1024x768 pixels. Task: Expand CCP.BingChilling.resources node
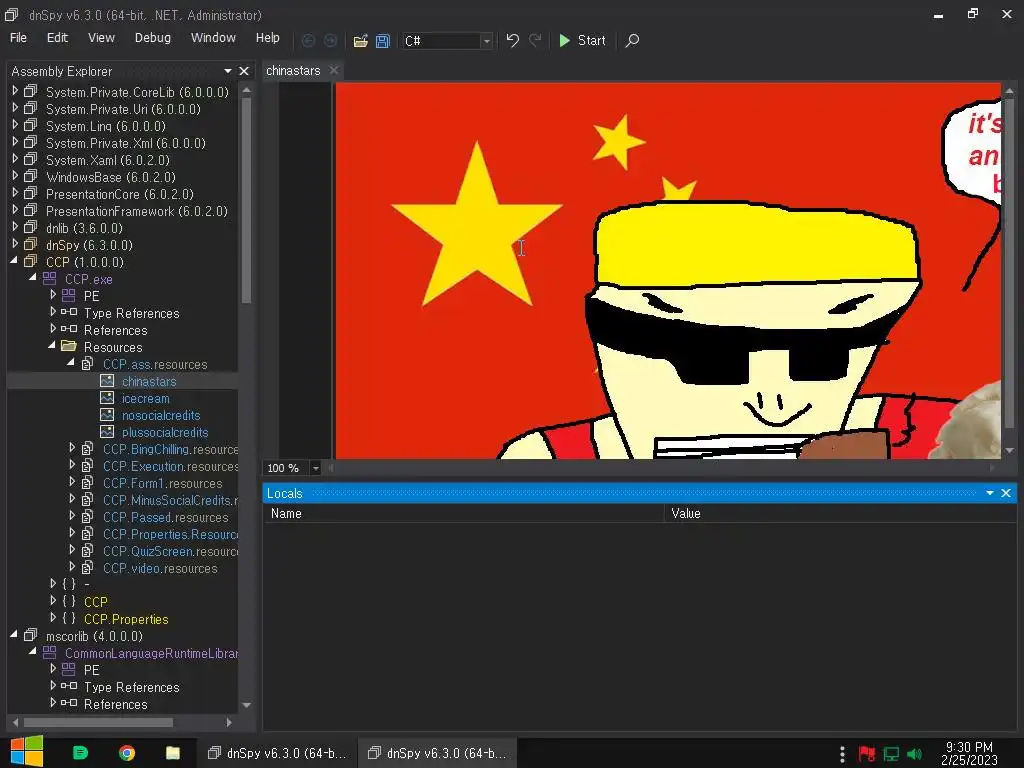point(72,448)
